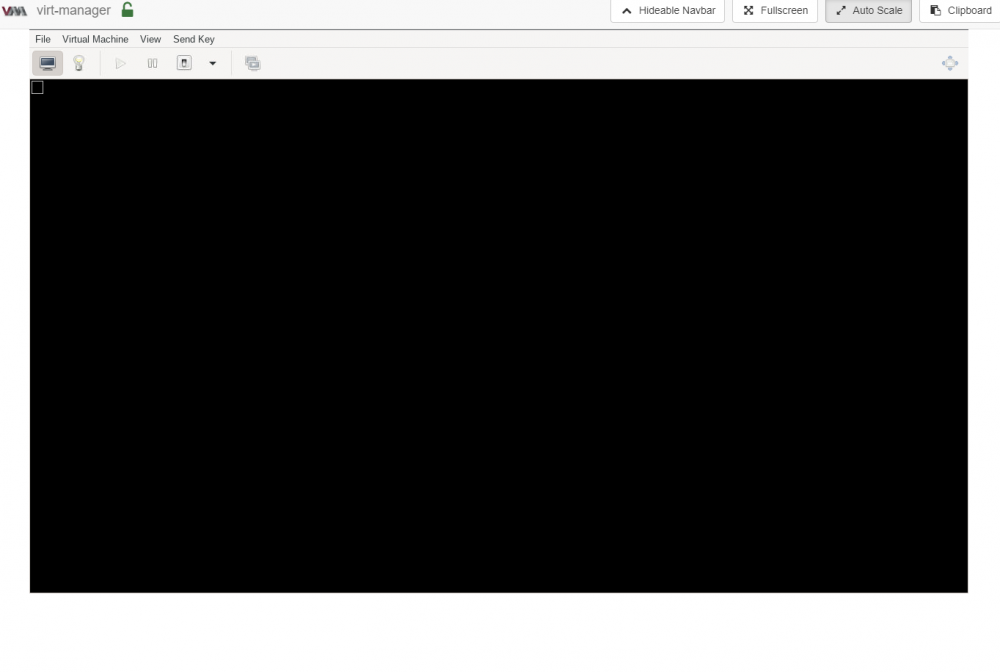
Task: Open the File menu
Action: tap(43, 39)
